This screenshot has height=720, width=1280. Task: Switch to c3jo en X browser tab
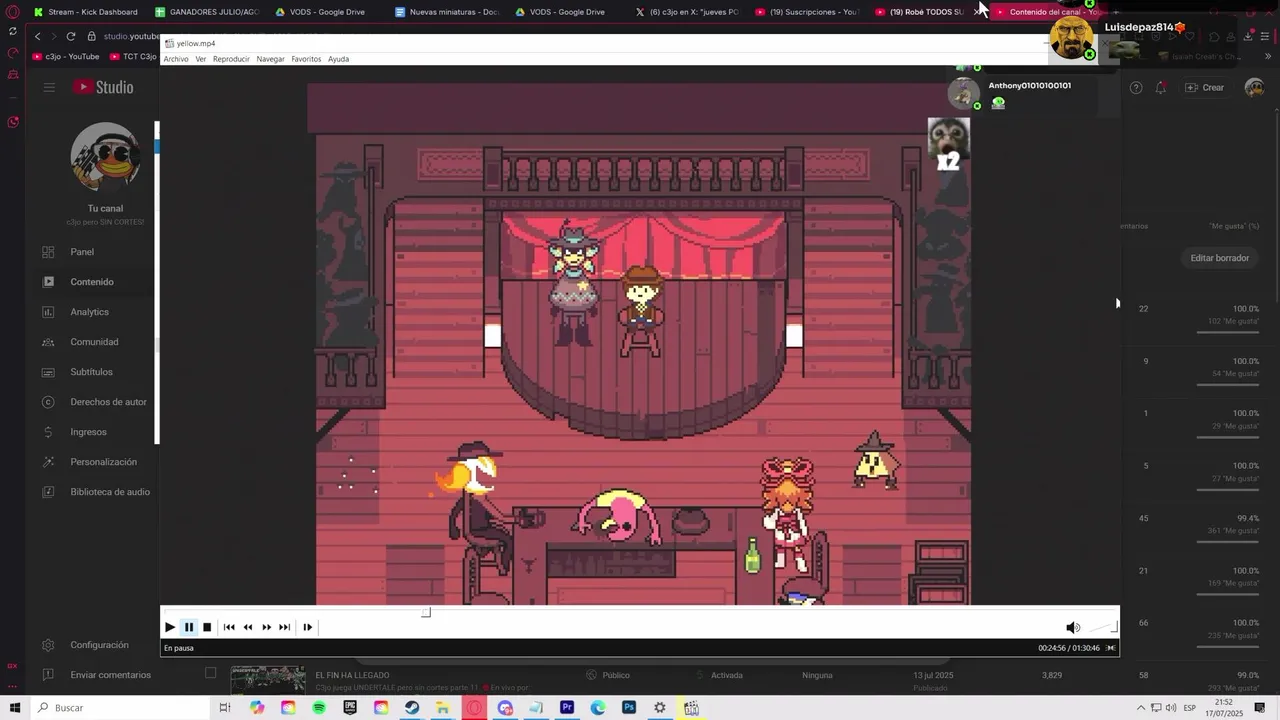click(x=686, y=12)
